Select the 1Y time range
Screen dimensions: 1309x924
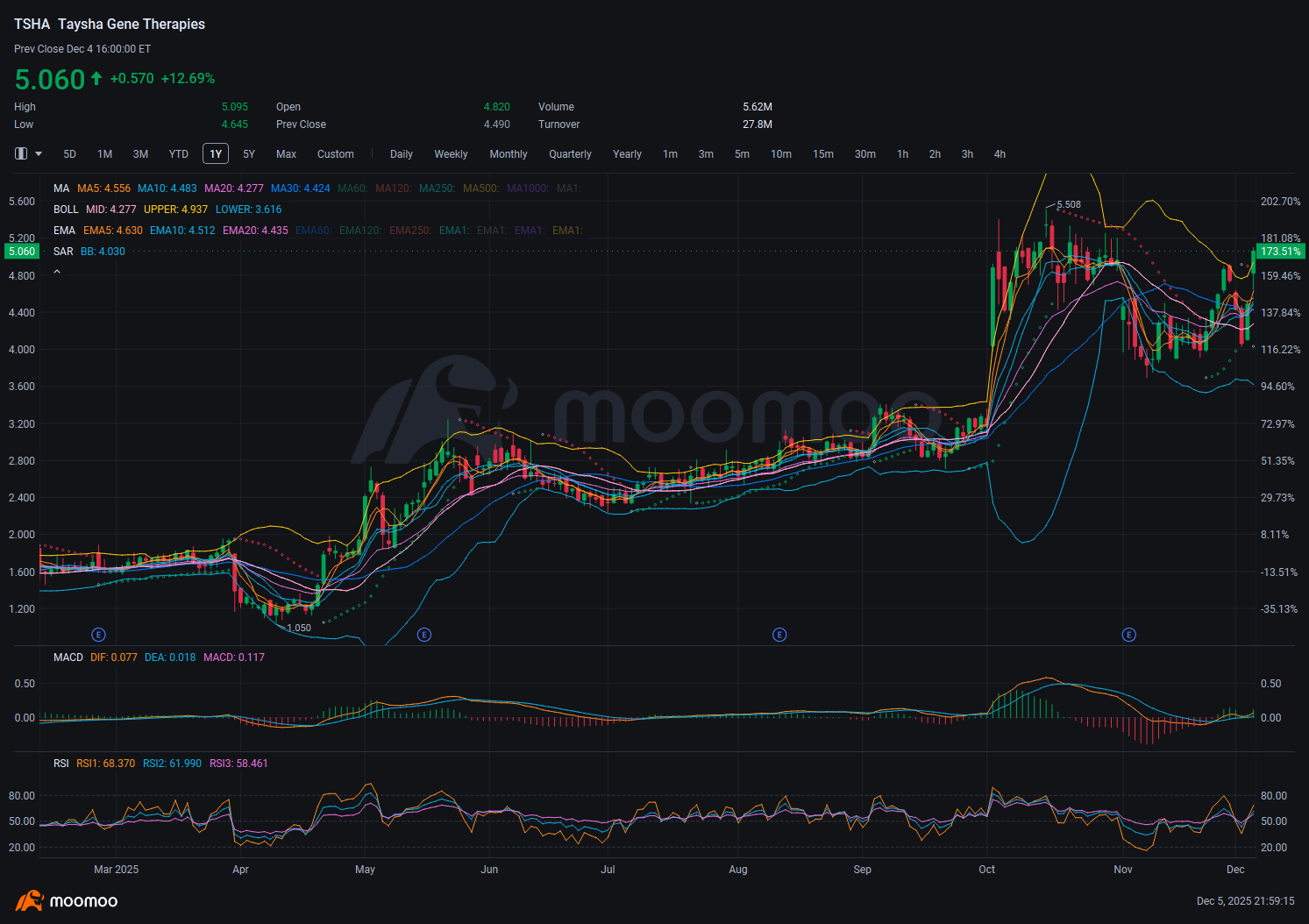point(216,154)
